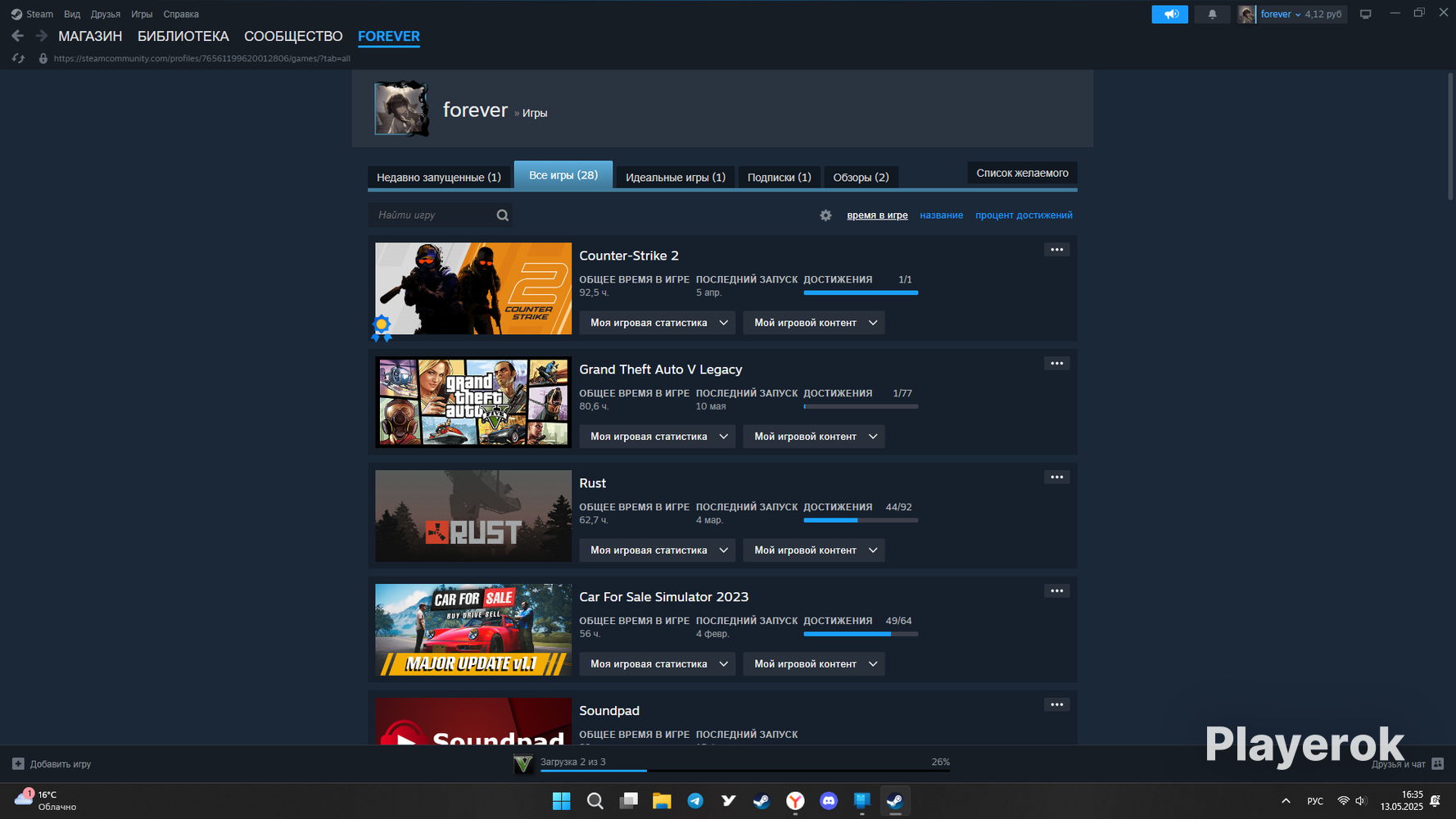Open the 'Друзья' menu
Image resolution: width=1456 pixels, height=819 pixels.
106,14
